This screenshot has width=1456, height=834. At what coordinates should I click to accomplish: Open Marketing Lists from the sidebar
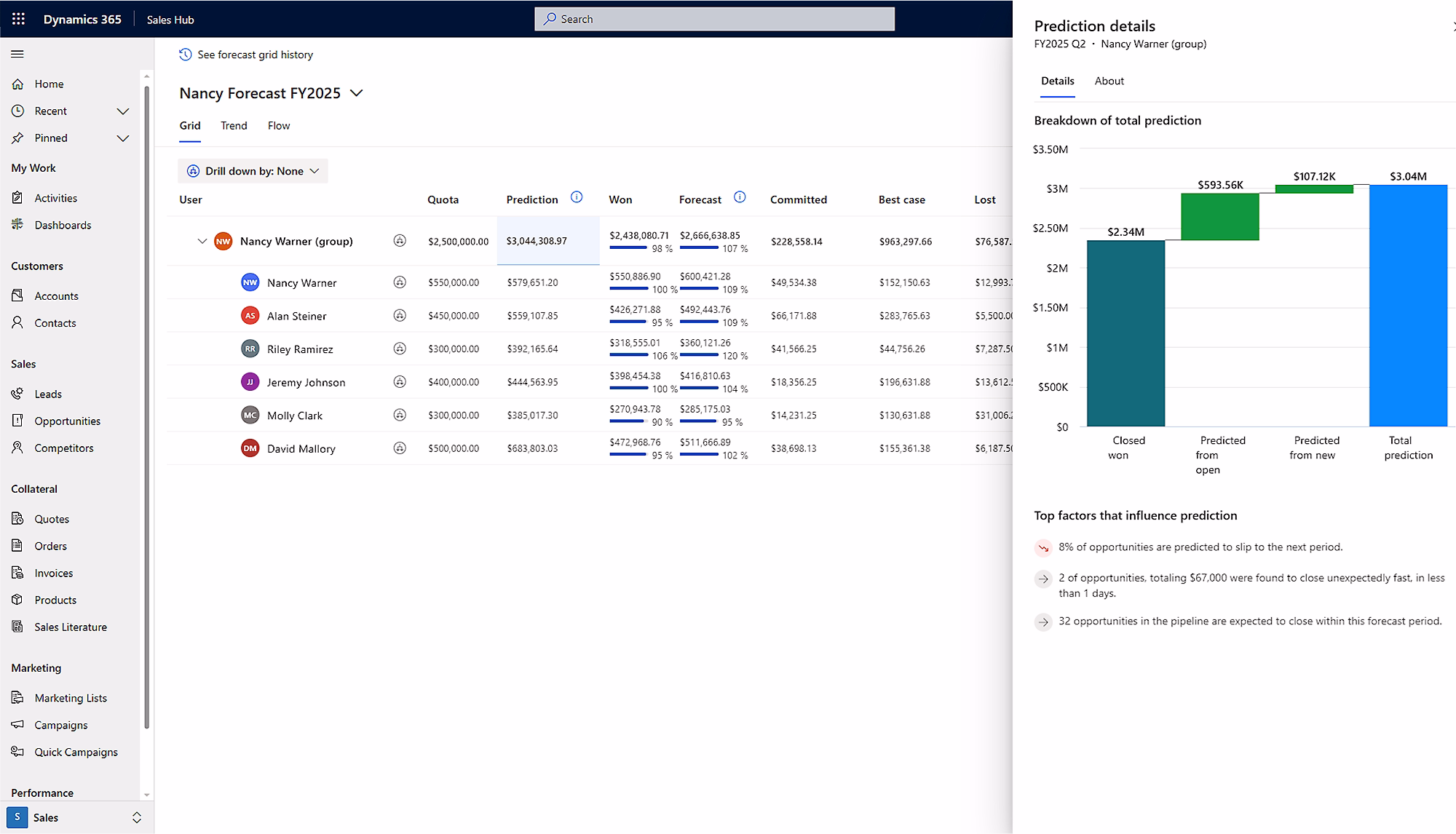(x=70, y=697)
